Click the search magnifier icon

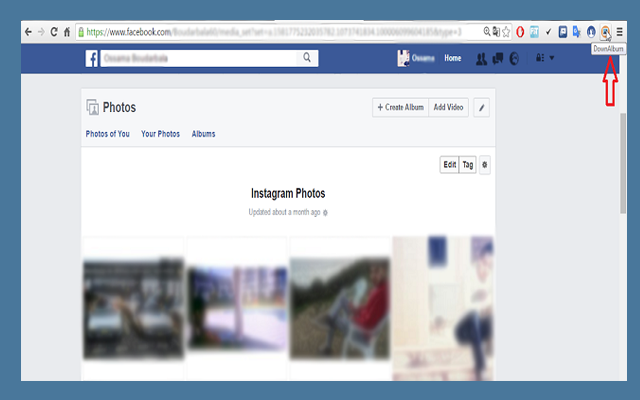pyautogui.click(x=307, y=59)
